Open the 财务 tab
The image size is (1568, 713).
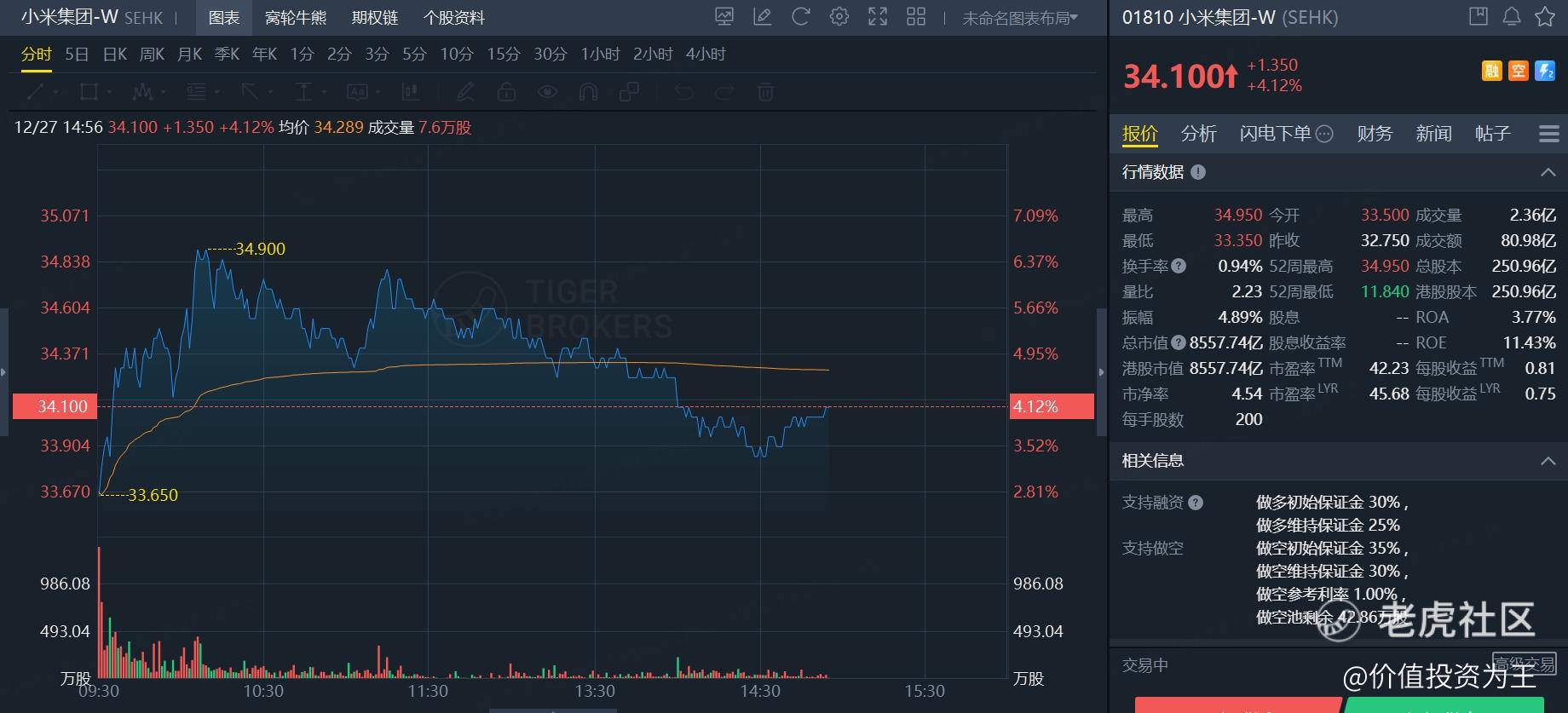coord(1374,134)
